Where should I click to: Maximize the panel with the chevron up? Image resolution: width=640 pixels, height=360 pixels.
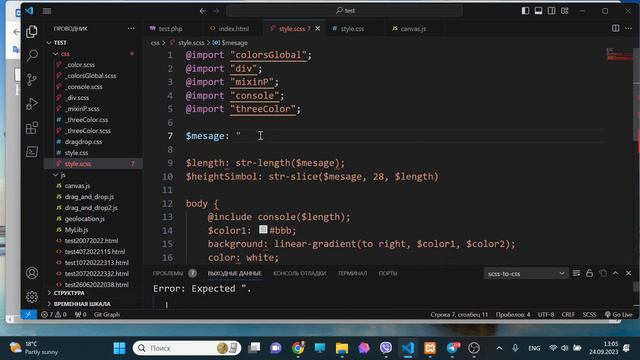tap(616, 273)
